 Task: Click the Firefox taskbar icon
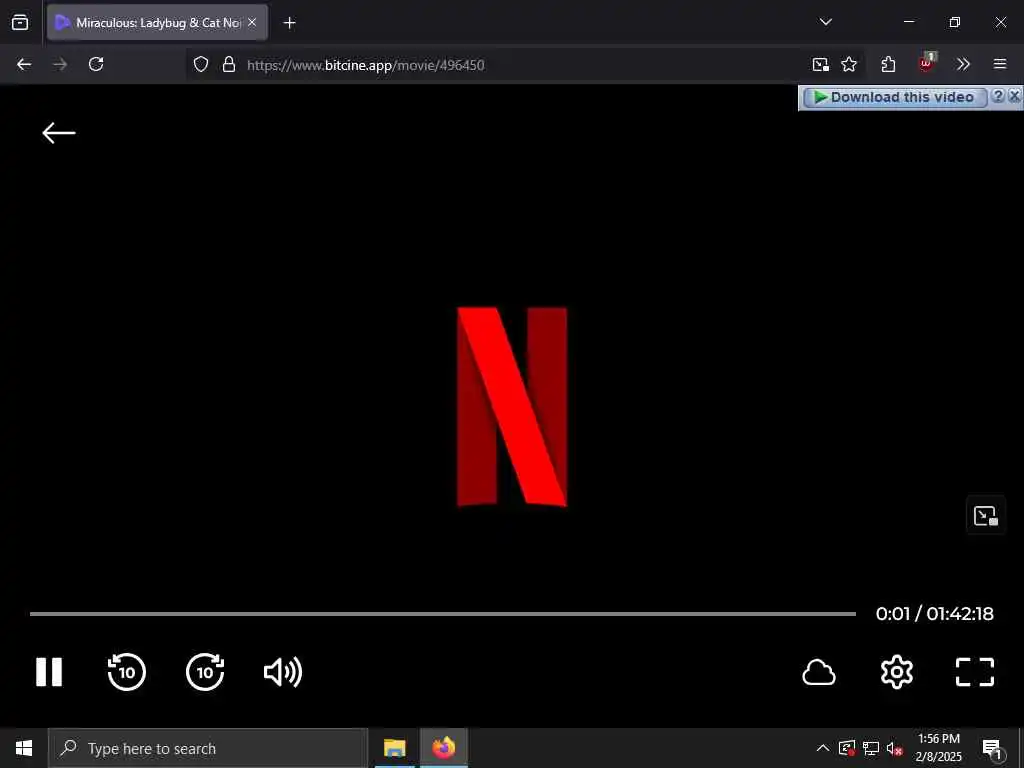[x=443, y=748]
